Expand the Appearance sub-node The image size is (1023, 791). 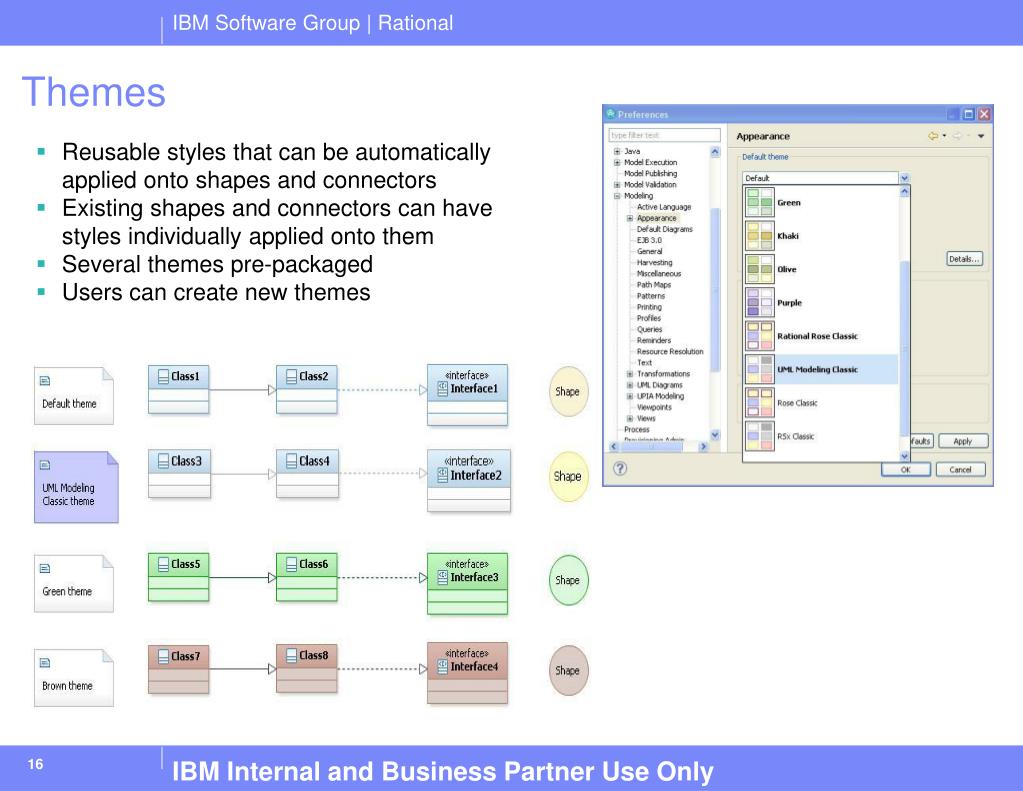630,218
